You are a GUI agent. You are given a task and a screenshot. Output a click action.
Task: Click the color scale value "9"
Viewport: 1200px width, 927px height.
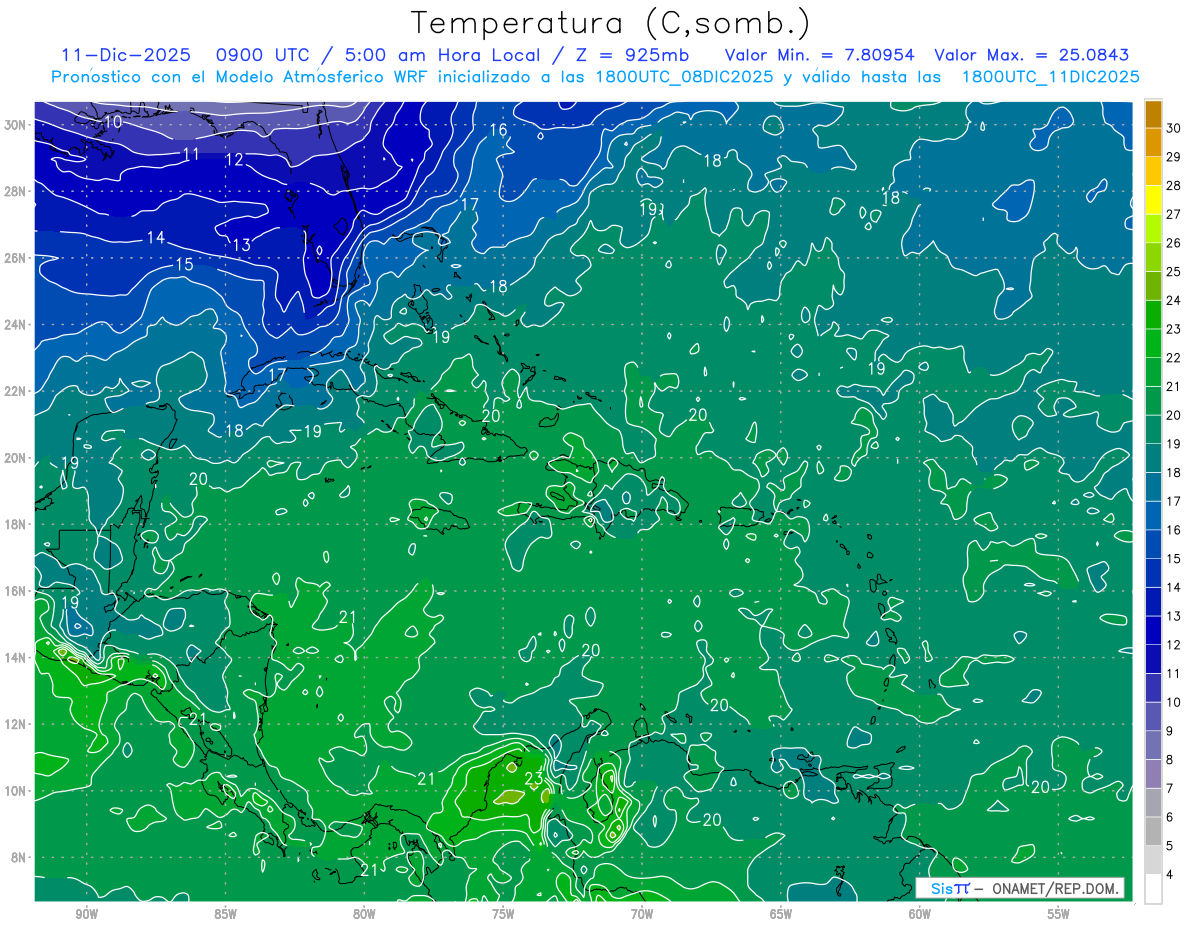point(1170,731)
